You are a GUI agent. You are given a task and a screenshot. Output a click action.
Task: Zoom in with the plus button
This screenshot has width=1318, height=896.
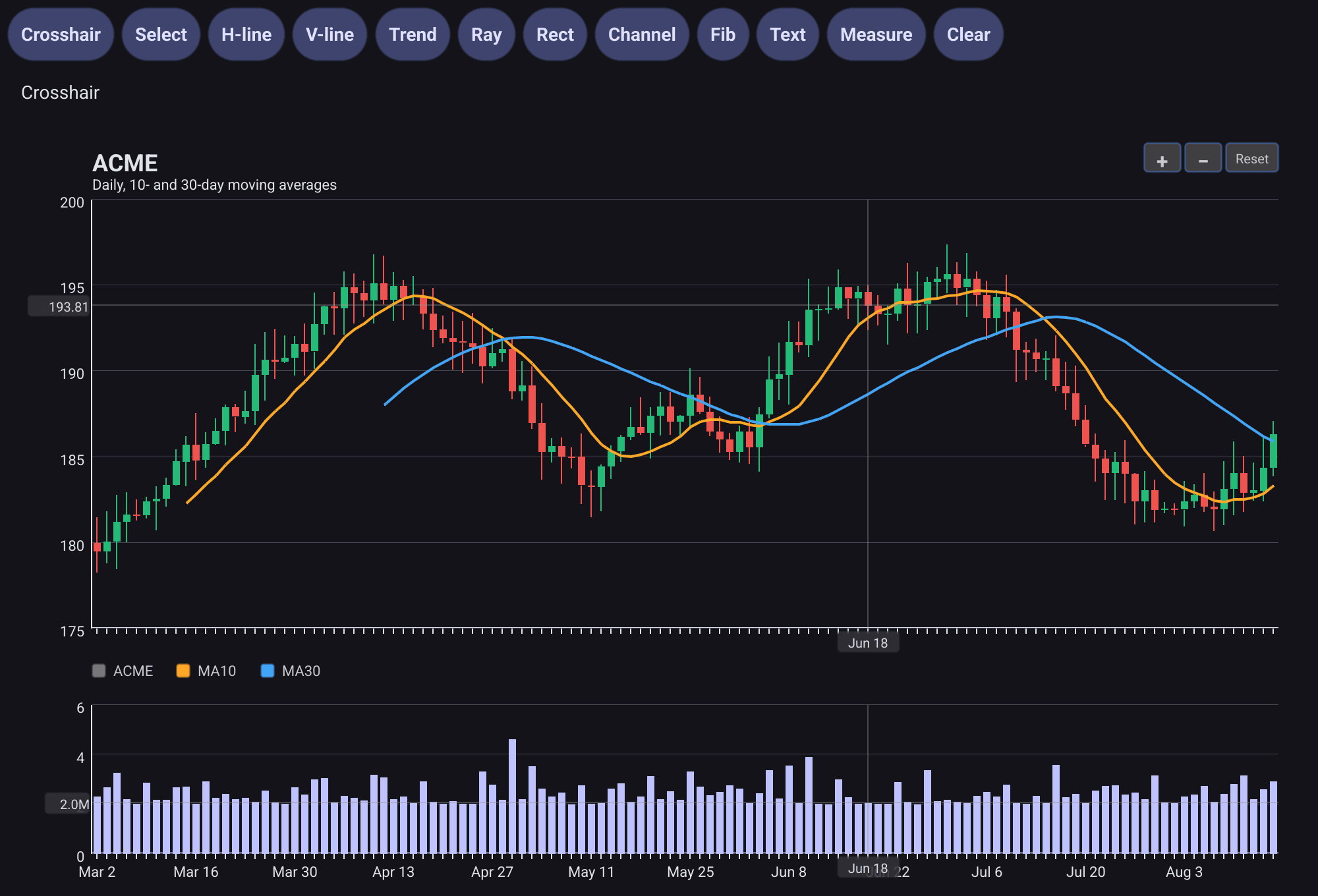pos(1162,158)
